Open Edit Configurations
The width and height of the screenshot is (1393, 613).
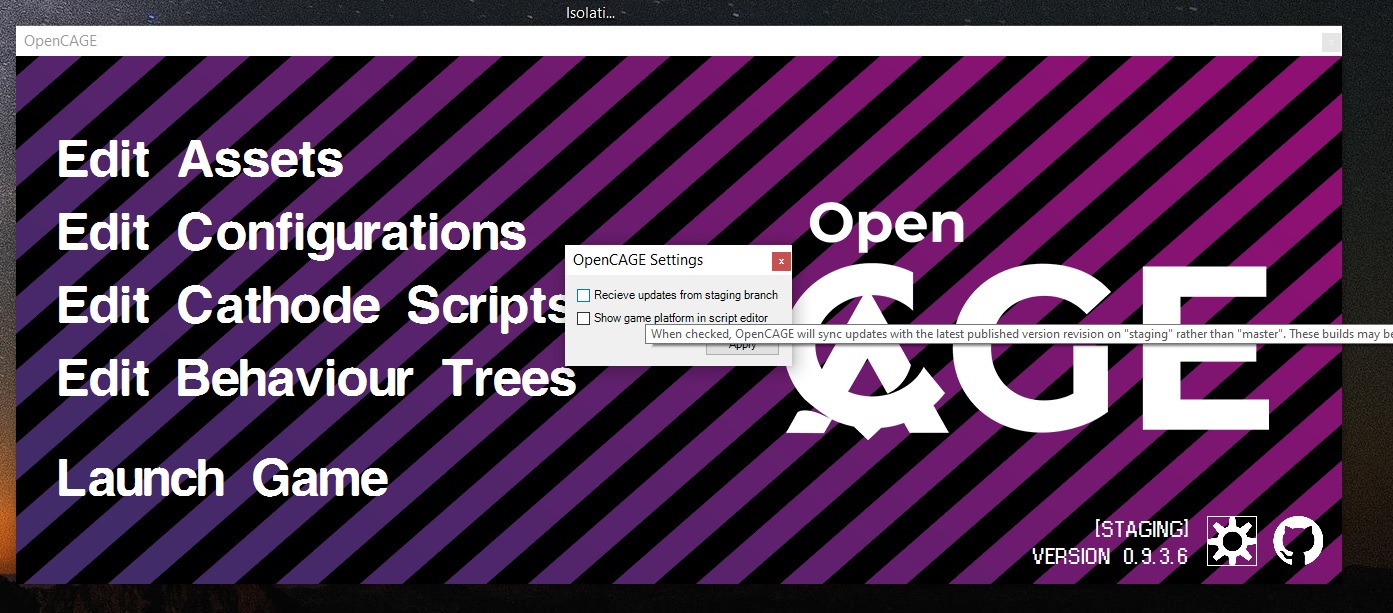291,232
